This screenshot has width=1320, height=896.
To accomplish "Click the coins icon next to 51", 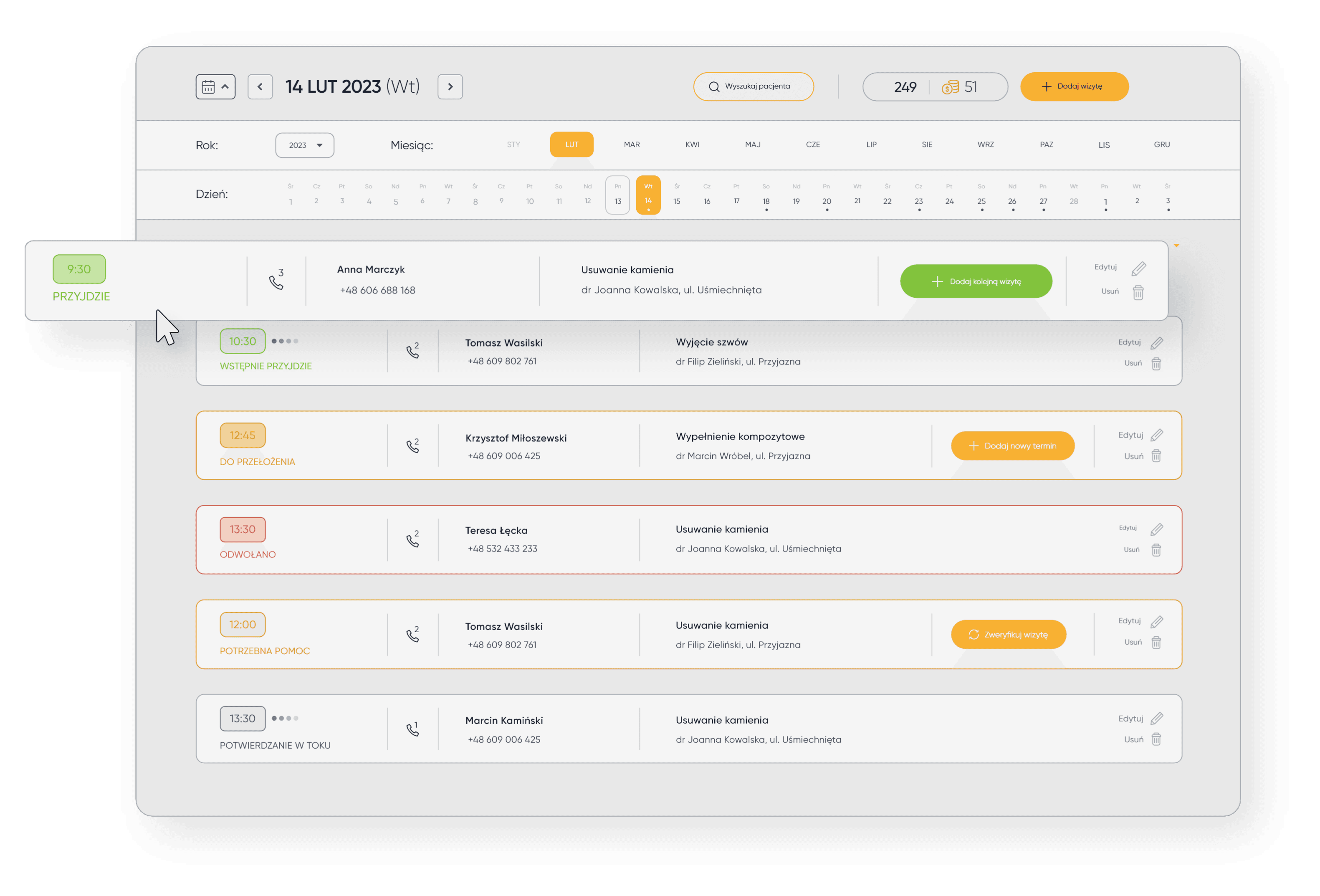I will [950, 88].
